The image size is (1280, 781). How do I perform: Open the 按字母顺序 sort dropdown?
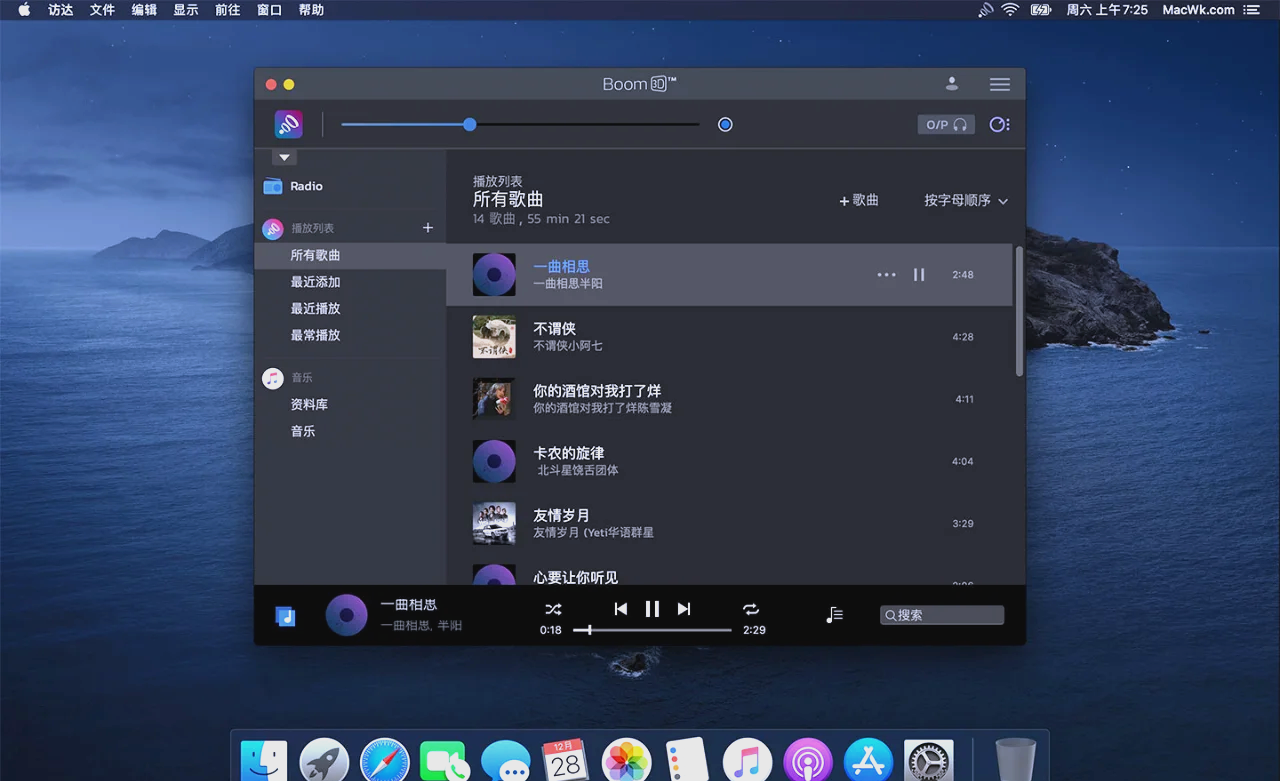click(x=965, y=200)
